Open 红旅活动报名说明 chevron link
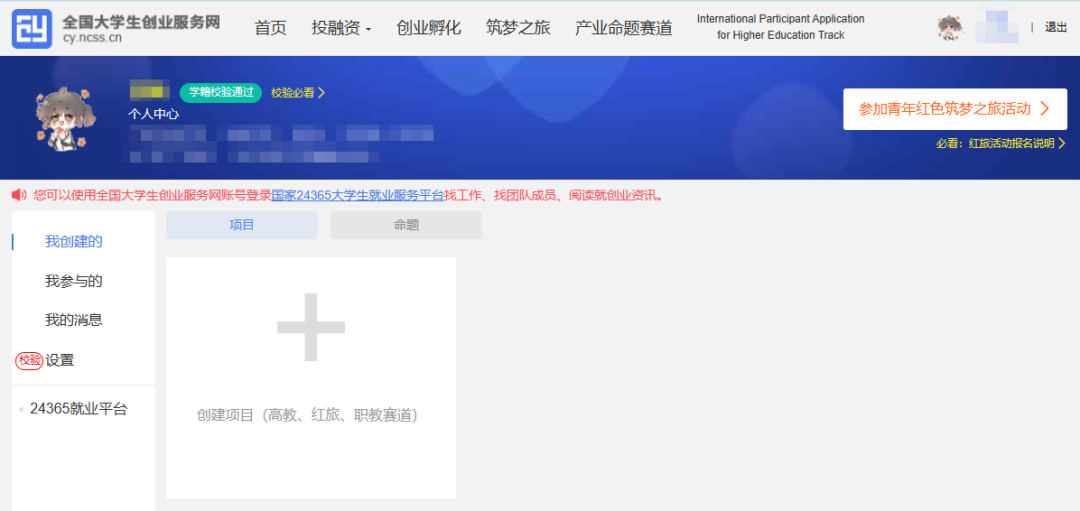Screen dimensions: 1080x511 click(1000, 143)
